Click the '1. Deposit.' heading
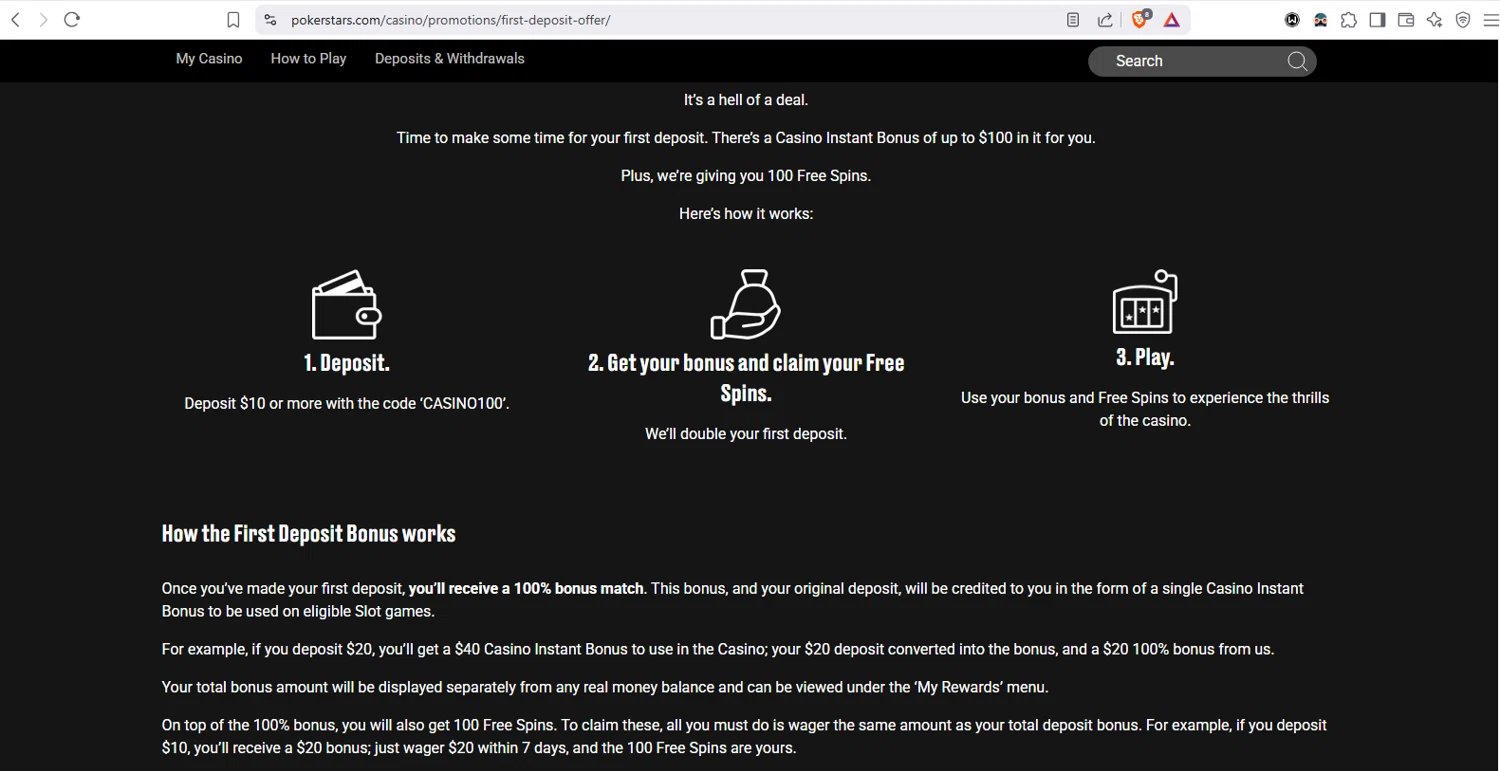This screenshot has height=771, width=1500. click(x=347, y=363)
